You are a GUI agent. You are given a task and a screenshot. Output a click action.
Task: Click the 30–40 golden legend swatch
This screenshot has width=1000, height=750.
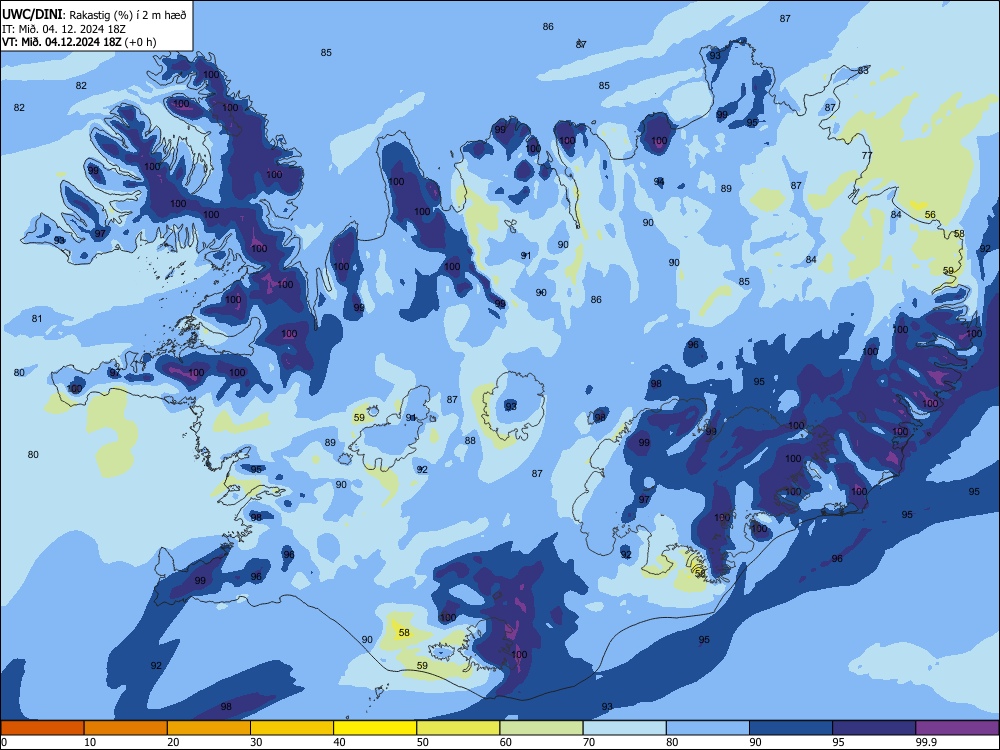292,728
